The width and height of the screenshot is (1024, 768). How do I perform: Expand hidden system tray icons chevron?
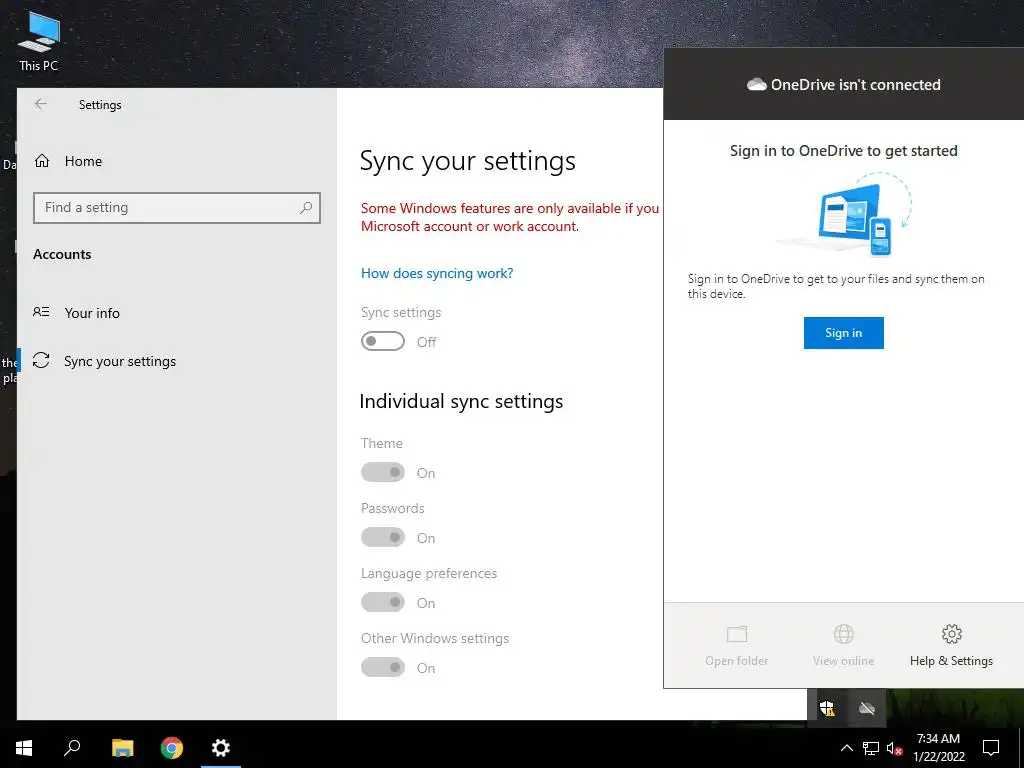point(846,748)
